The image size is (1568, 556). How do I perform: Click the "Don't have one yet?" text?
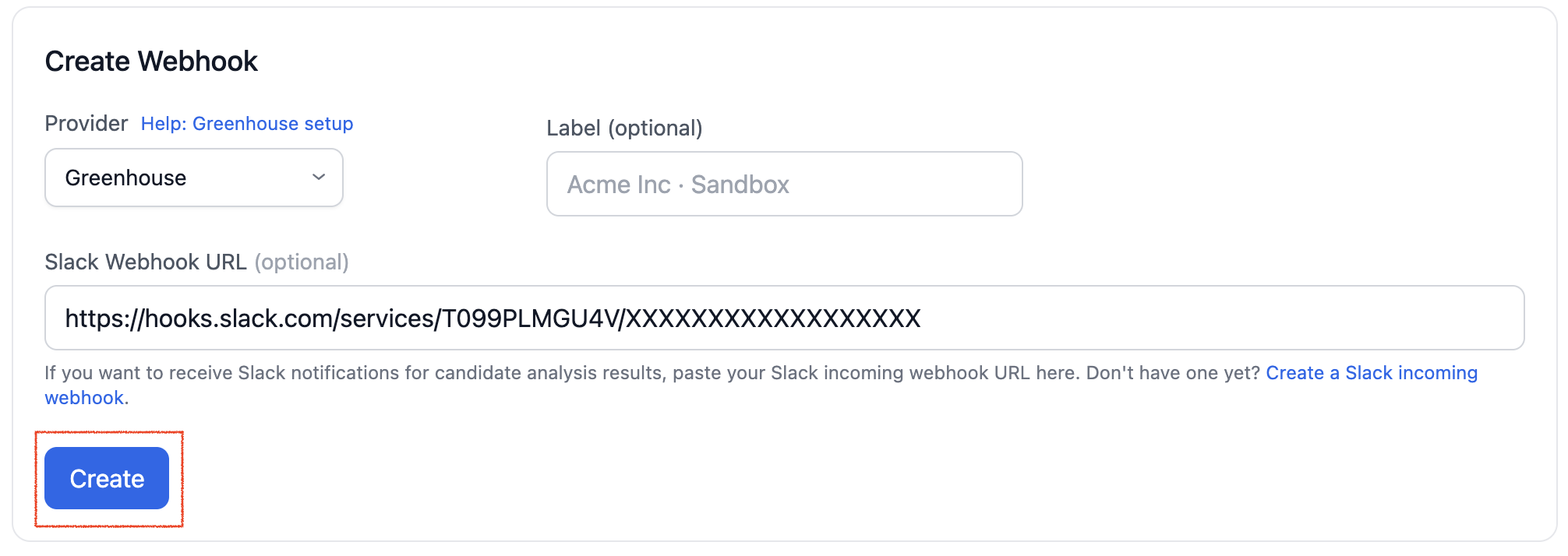tap(1172, 373)
